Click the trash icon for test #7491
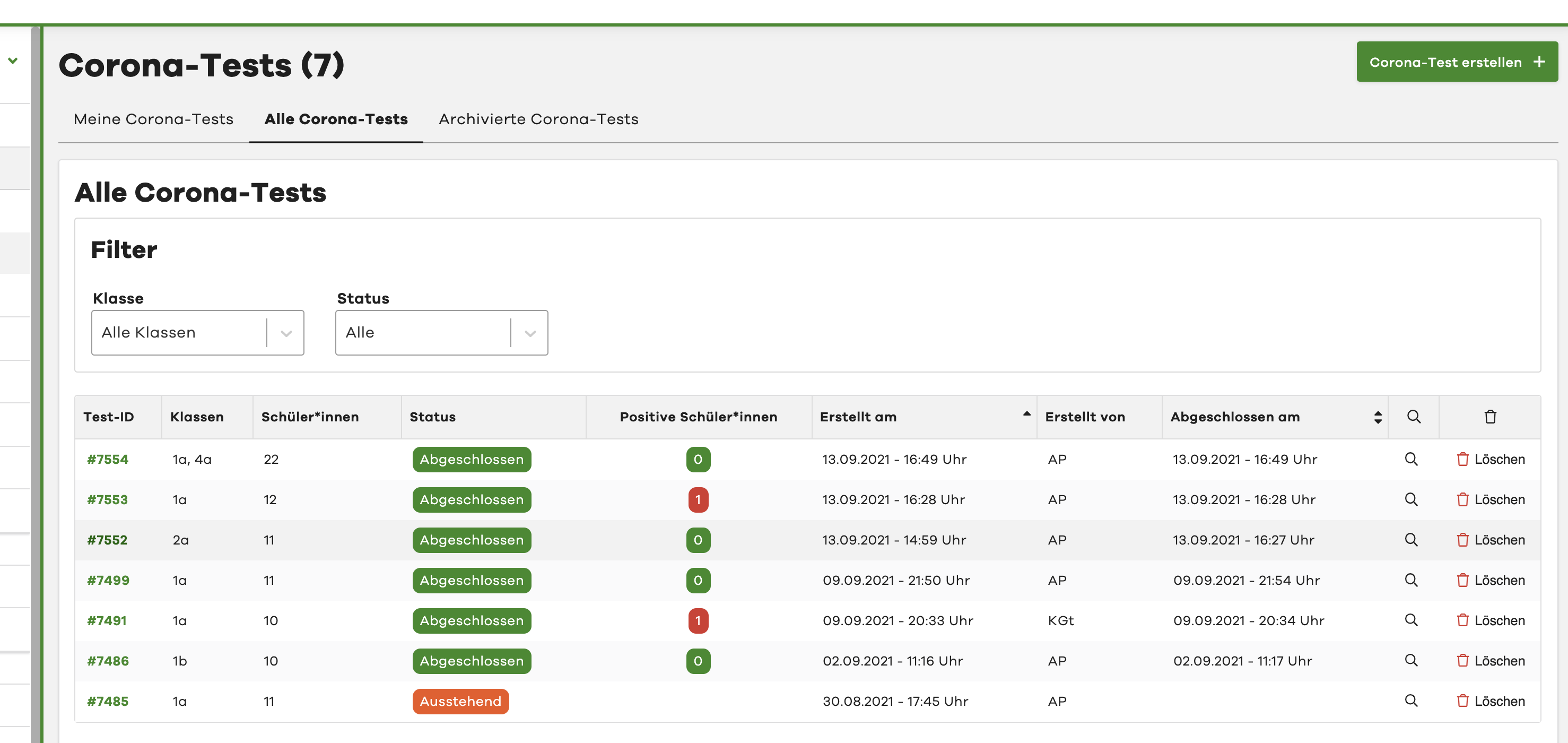 tap(1464, 620)
